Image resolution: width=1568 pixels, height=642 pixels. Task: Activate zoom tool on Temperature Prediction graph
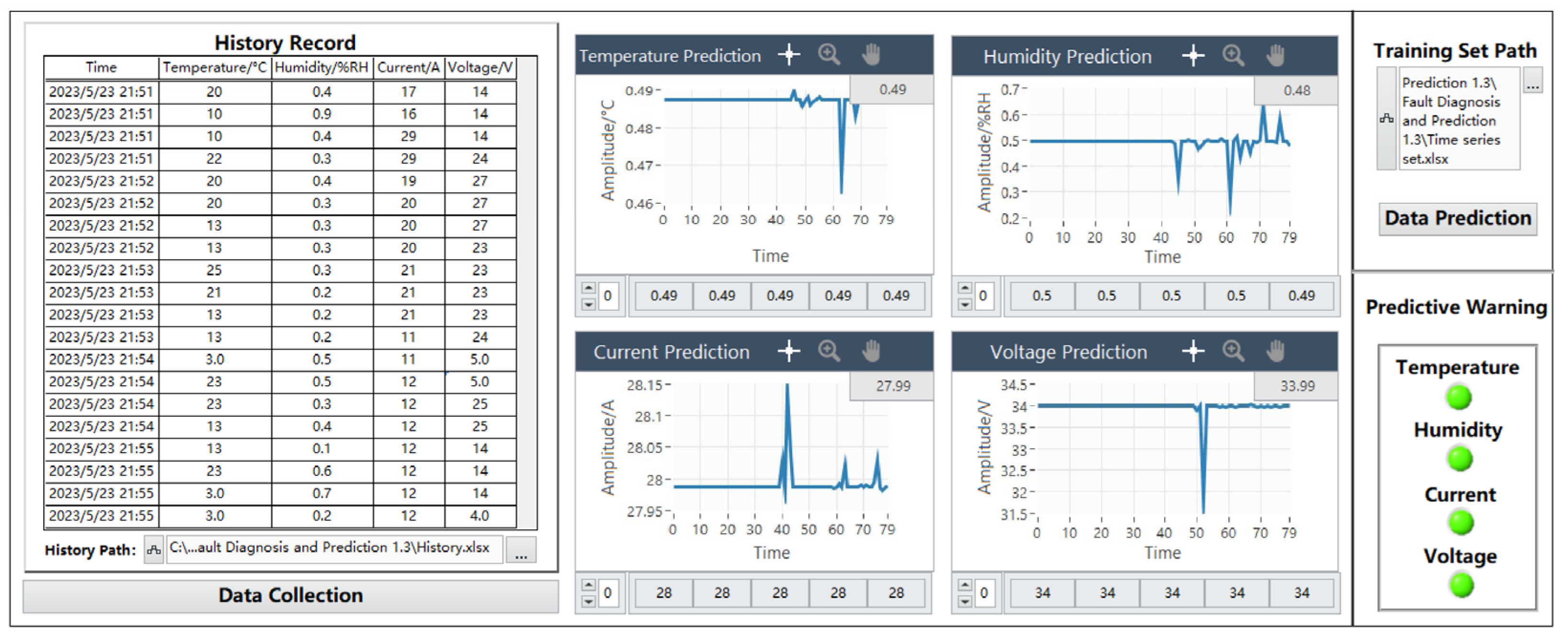[829, 55]
